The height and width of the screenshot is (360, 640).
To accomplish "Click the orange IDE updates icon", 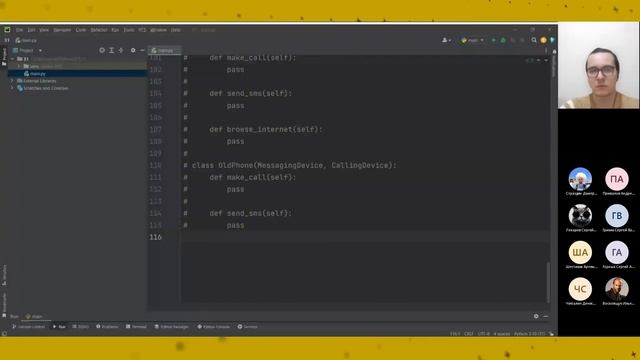I will 543,40.
